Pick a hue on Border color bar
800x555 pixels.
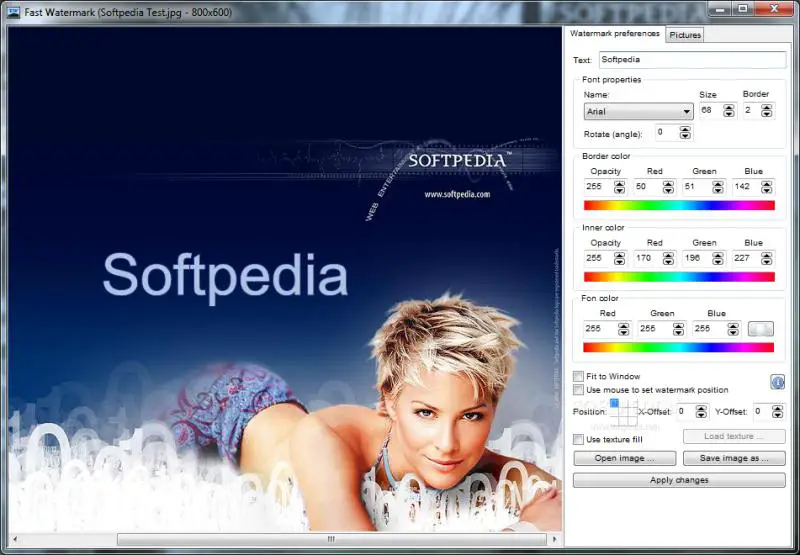click(679, 205)
